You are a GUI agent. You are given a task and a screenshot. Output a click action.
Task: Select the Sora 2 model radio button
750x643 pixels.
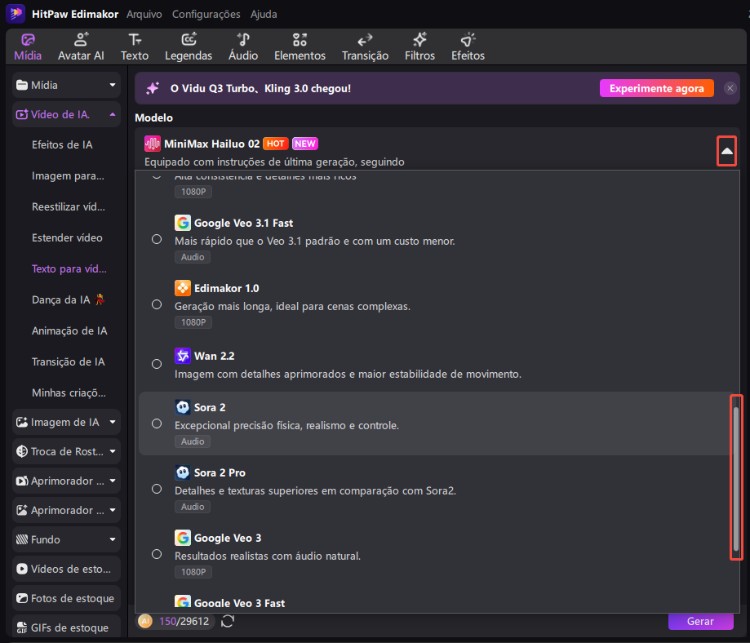click(157, 424)
